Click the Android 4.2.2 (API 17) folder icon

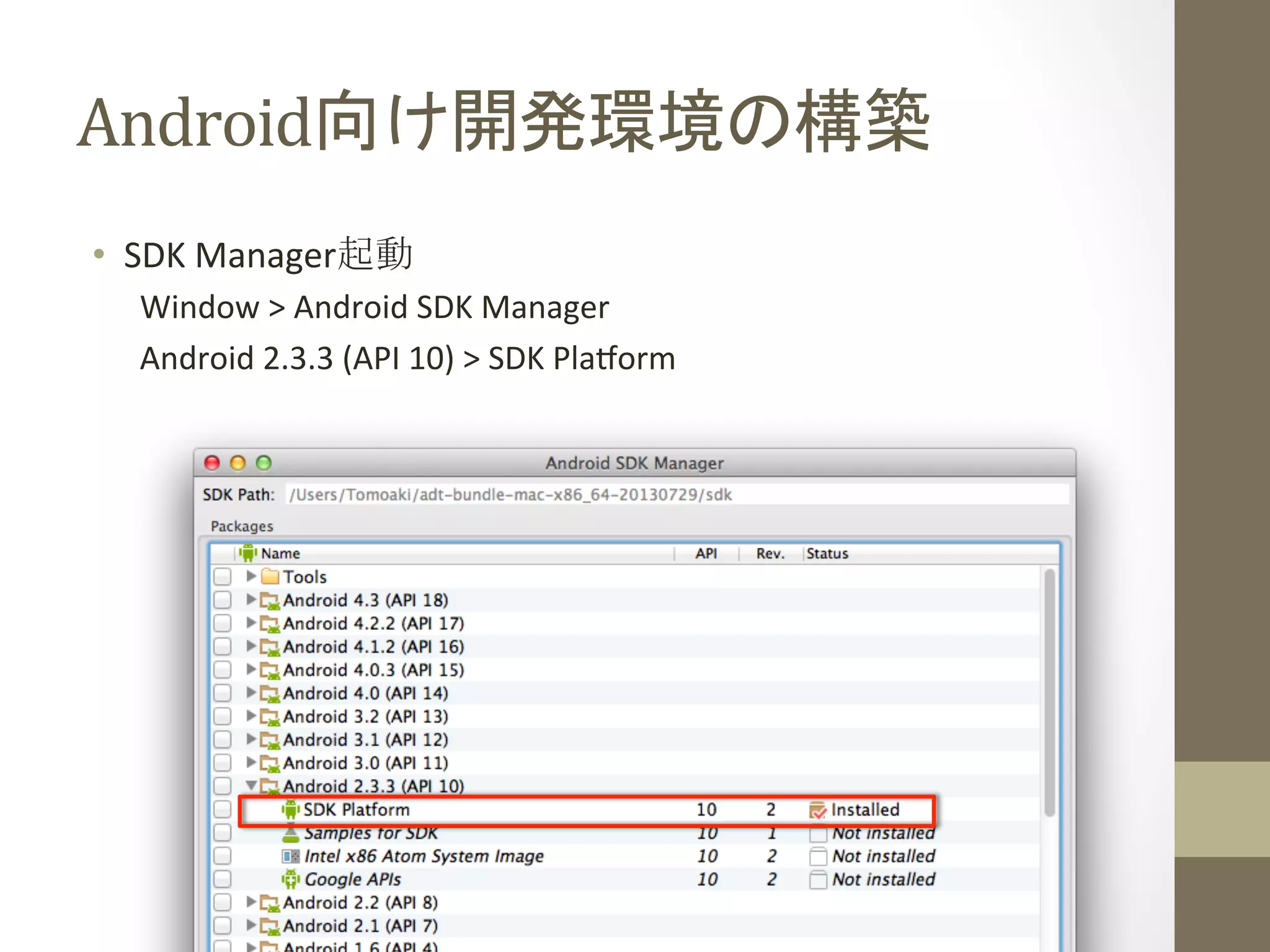pos(270,624)
